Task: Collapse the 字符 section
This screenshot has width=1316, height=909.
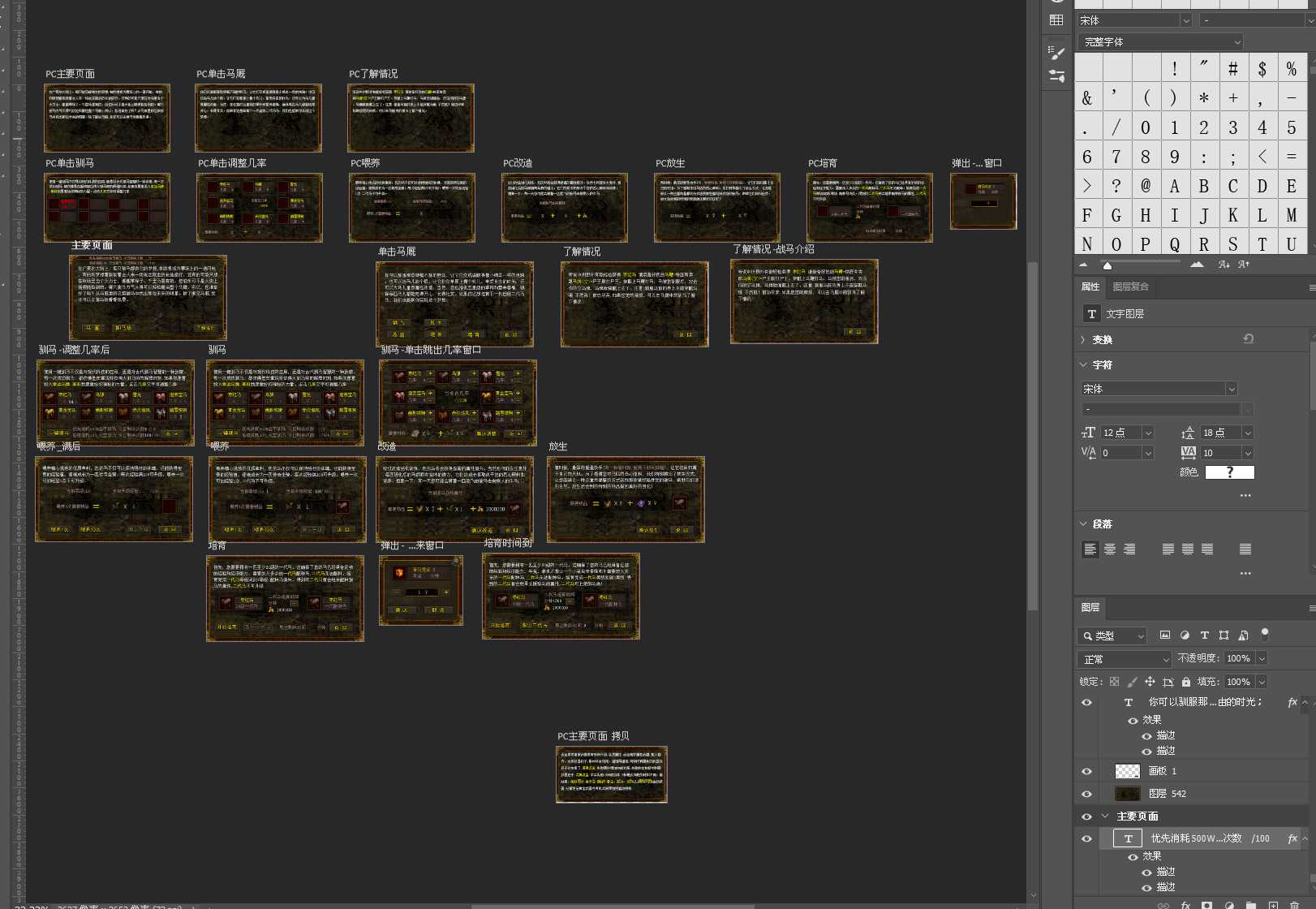Action: 1083,364
